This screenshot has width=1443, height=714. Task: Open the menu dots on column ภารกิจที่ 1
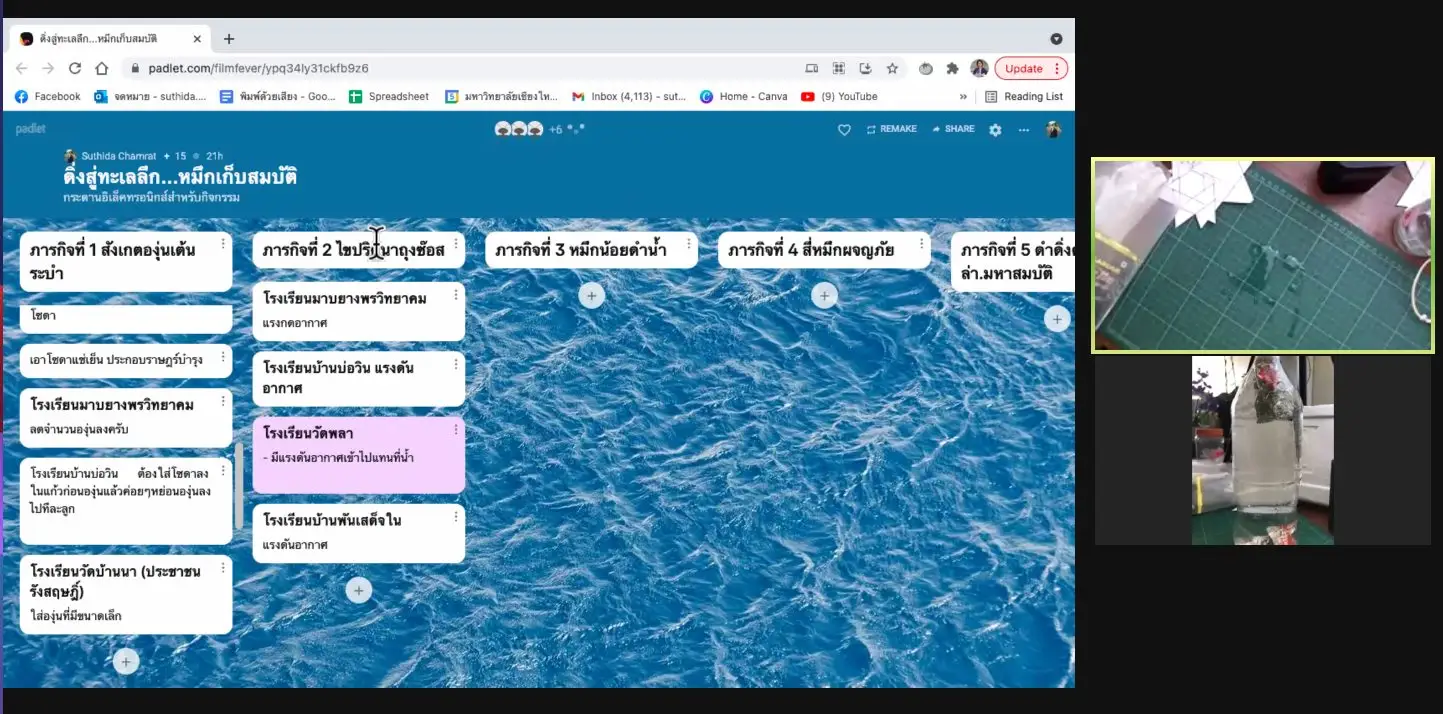(223, 242)
